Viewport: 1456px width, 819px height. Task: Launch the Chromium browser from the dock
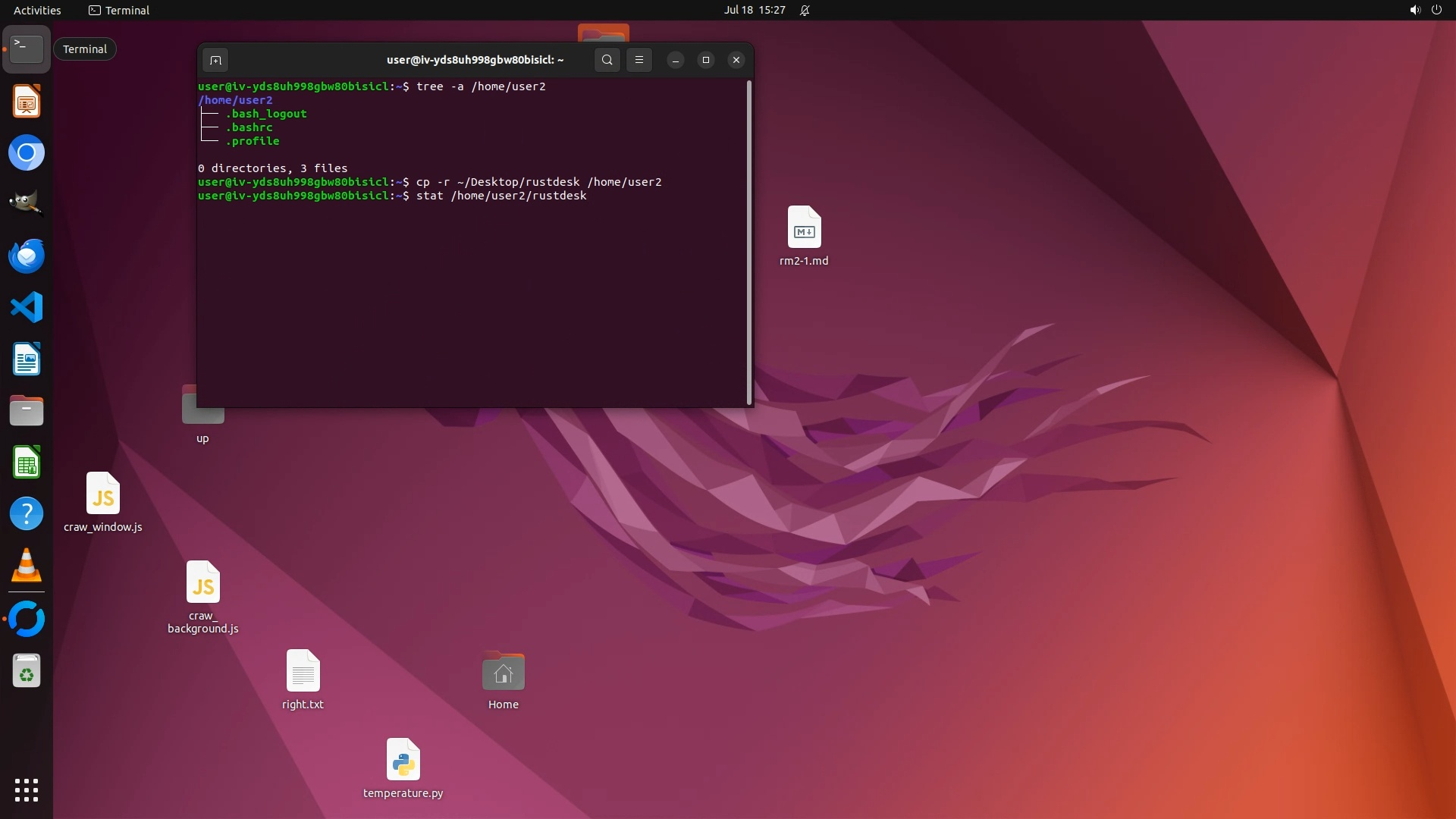(x=27, y=153)
